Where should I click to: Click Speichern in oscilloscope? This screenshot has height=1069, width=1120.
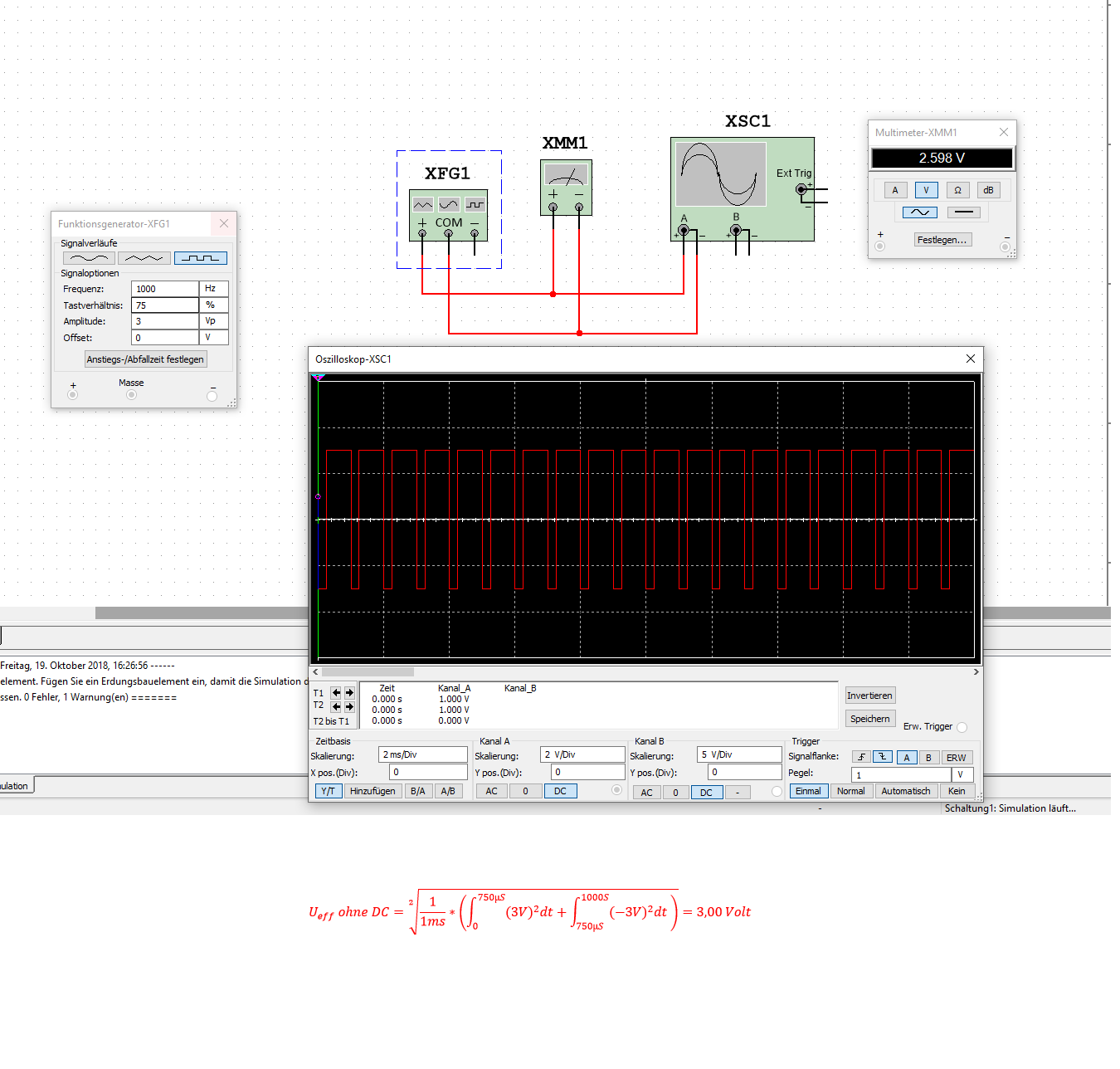869,719
